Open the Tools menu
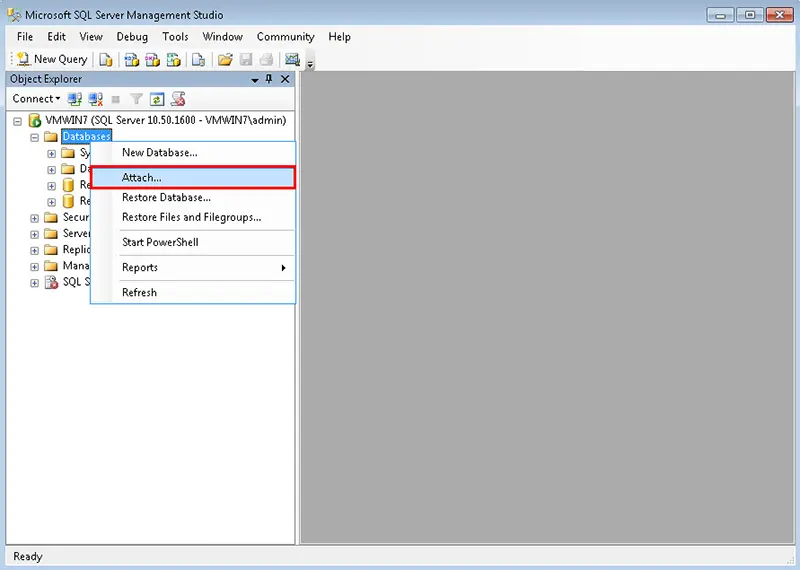Image resolution: width=800 pixels, height=570 pixels. [x=175, y=37]
